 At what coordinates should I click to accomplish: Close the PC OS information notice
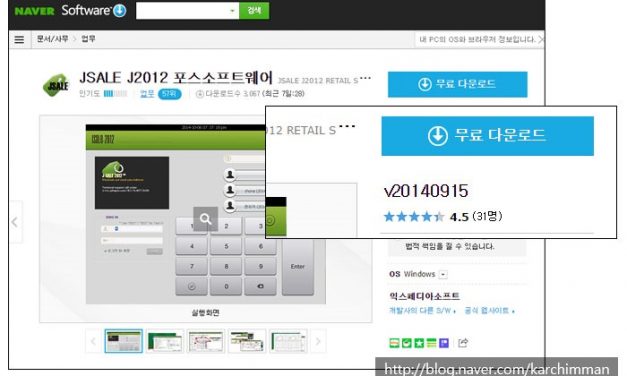(541, 39)
